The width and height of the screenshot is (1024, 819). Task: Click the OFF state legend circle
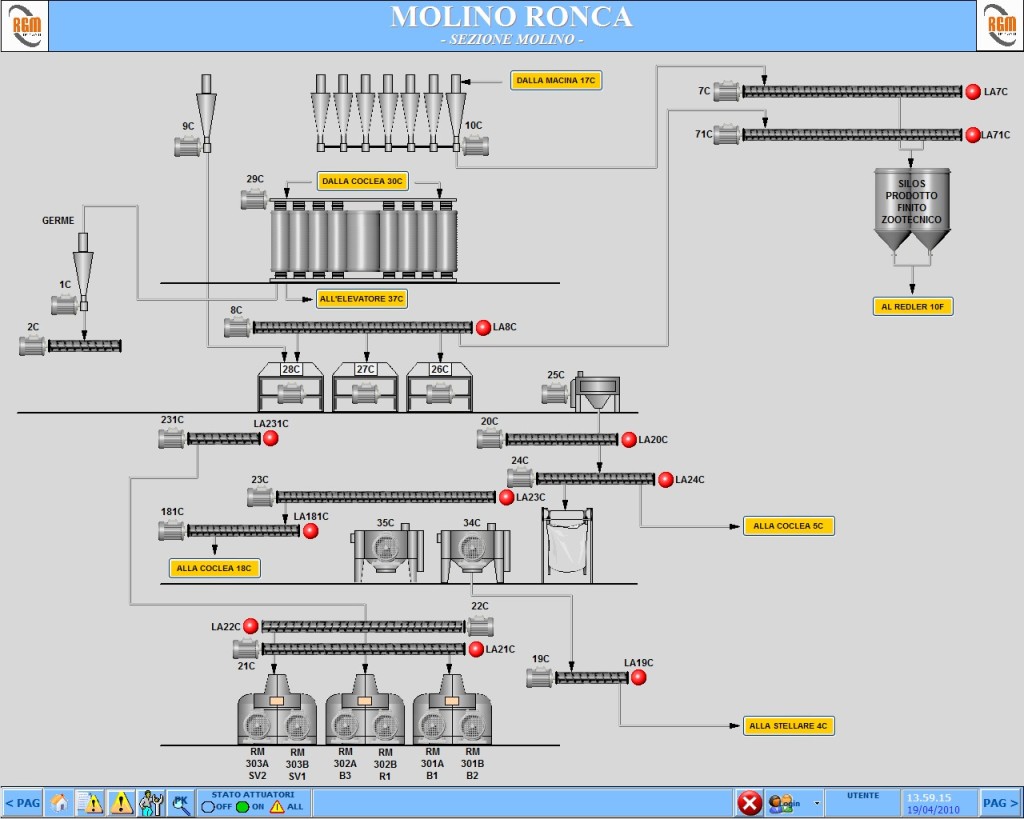[x=208, y=807]
